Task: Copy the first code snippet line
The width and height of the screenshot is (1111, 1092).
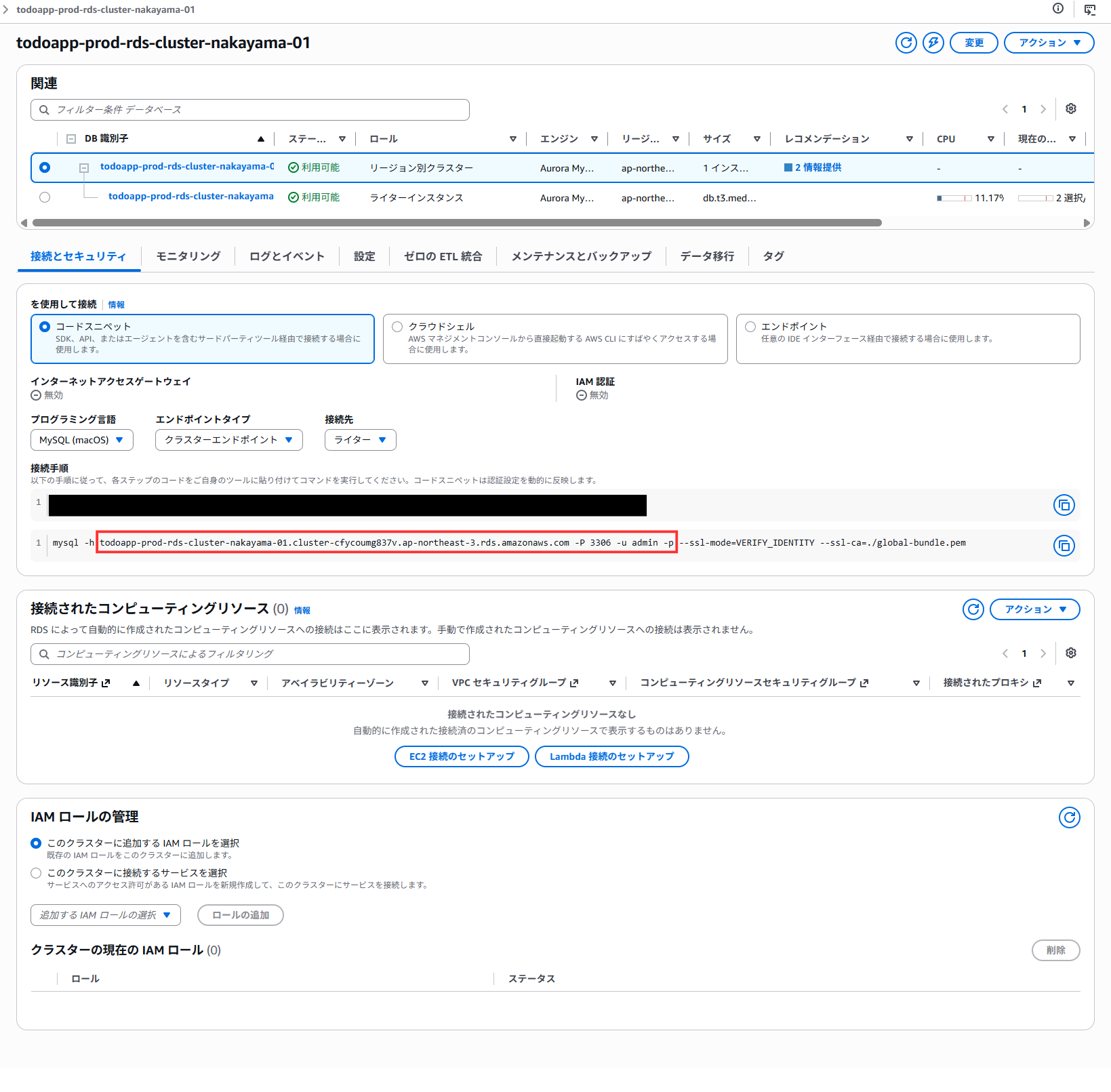Action: [1064, 505]
